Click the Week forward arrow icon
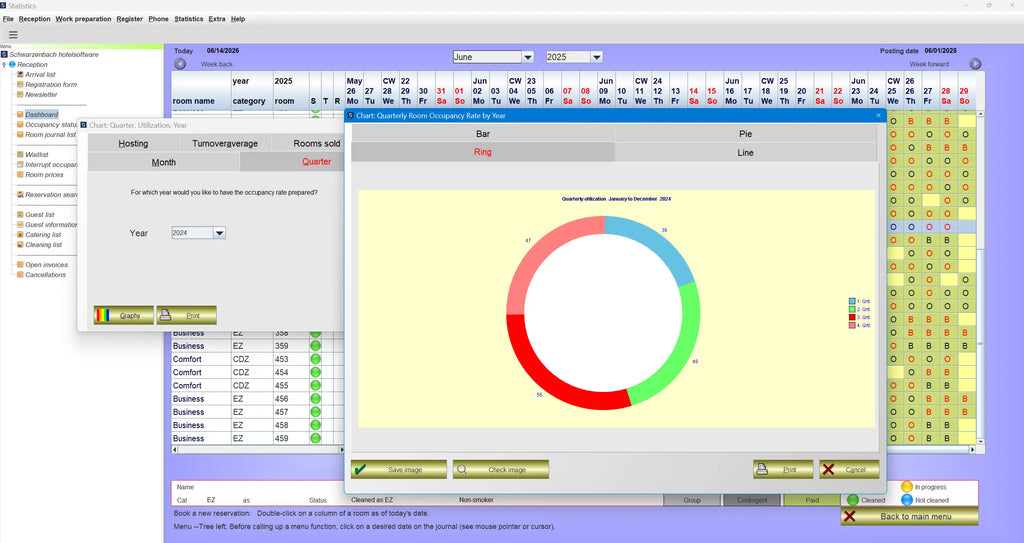This screenshot has height=543, width=1024. (x=975, y=64)
